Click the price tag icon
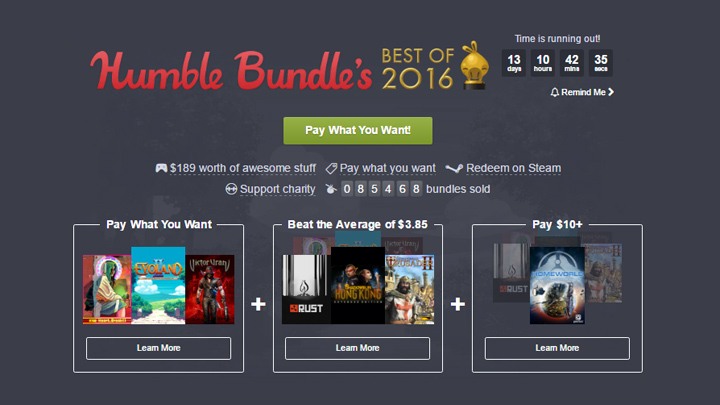 coord(331,169)
